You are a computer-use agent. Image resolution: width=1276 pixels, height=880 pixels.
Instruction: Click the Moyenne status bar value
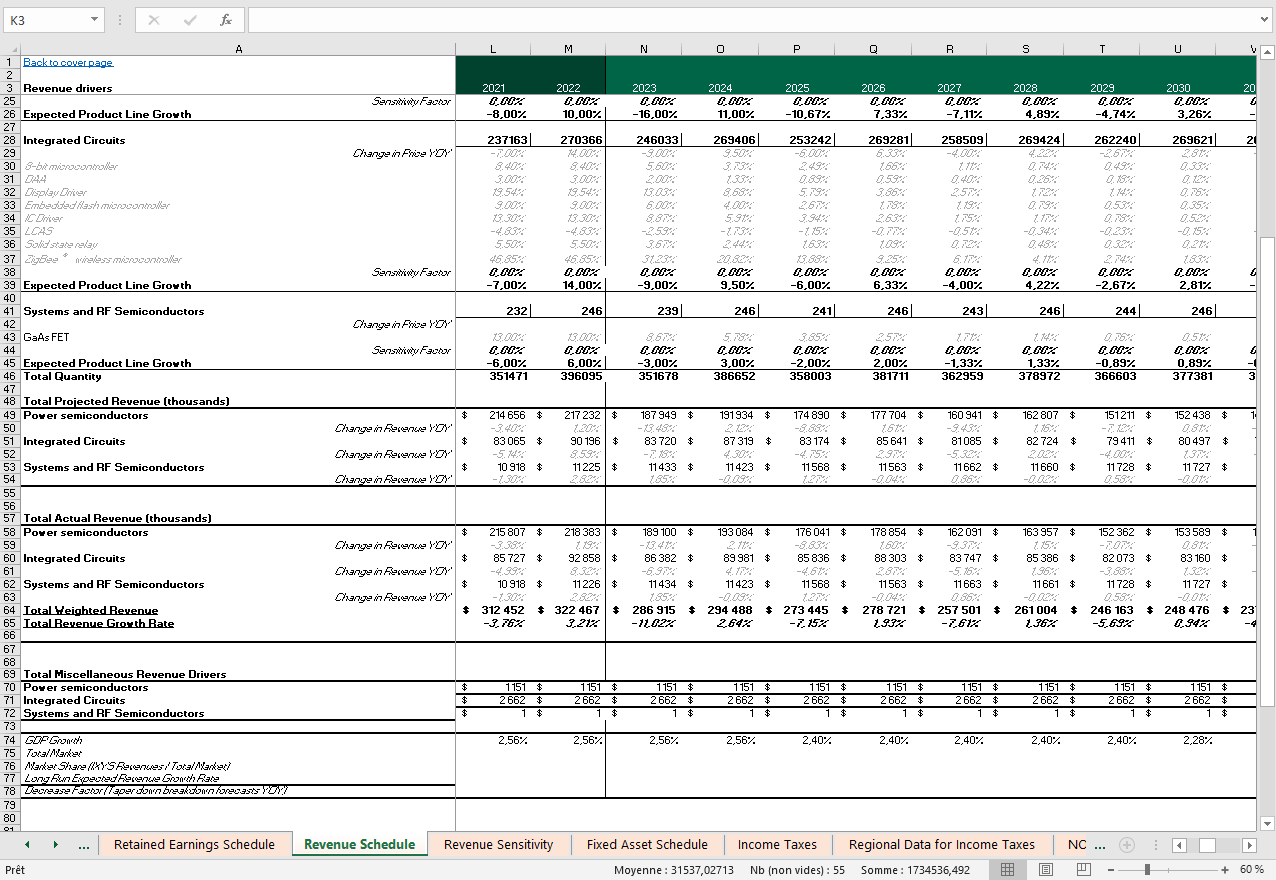674,870
